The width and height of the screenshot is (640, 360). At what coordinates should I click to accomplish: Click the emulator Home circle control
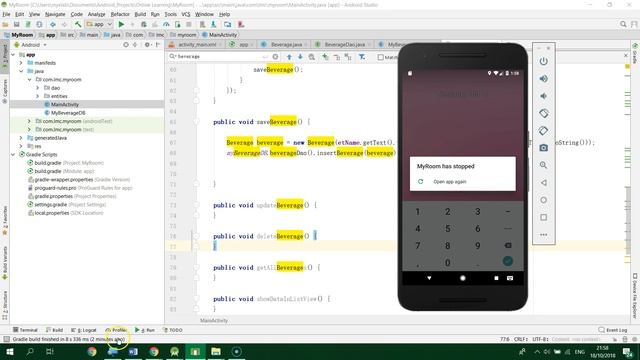click(543, 200)
